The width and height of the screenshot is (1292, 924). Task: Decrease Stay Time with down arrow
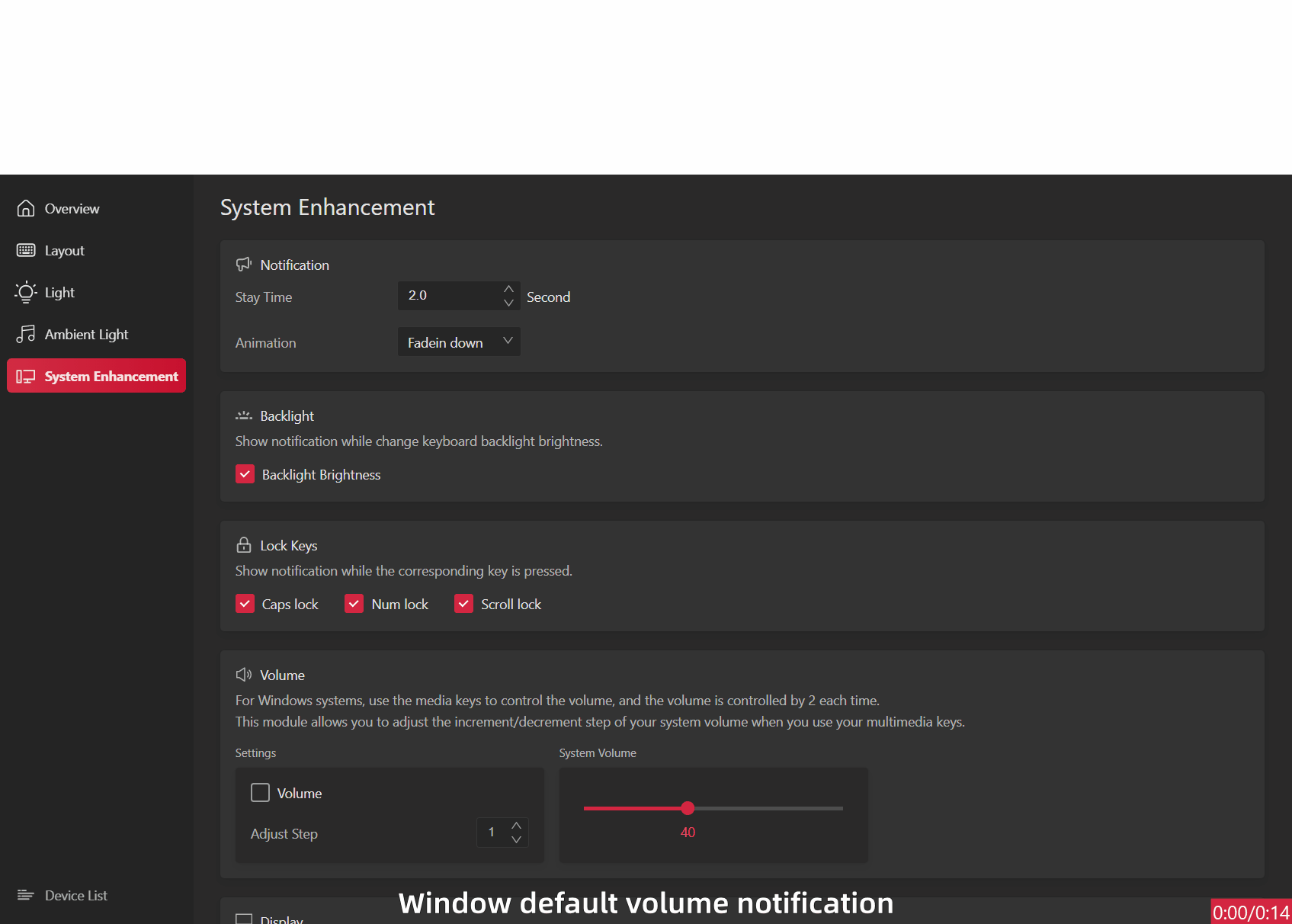[508, 303]
